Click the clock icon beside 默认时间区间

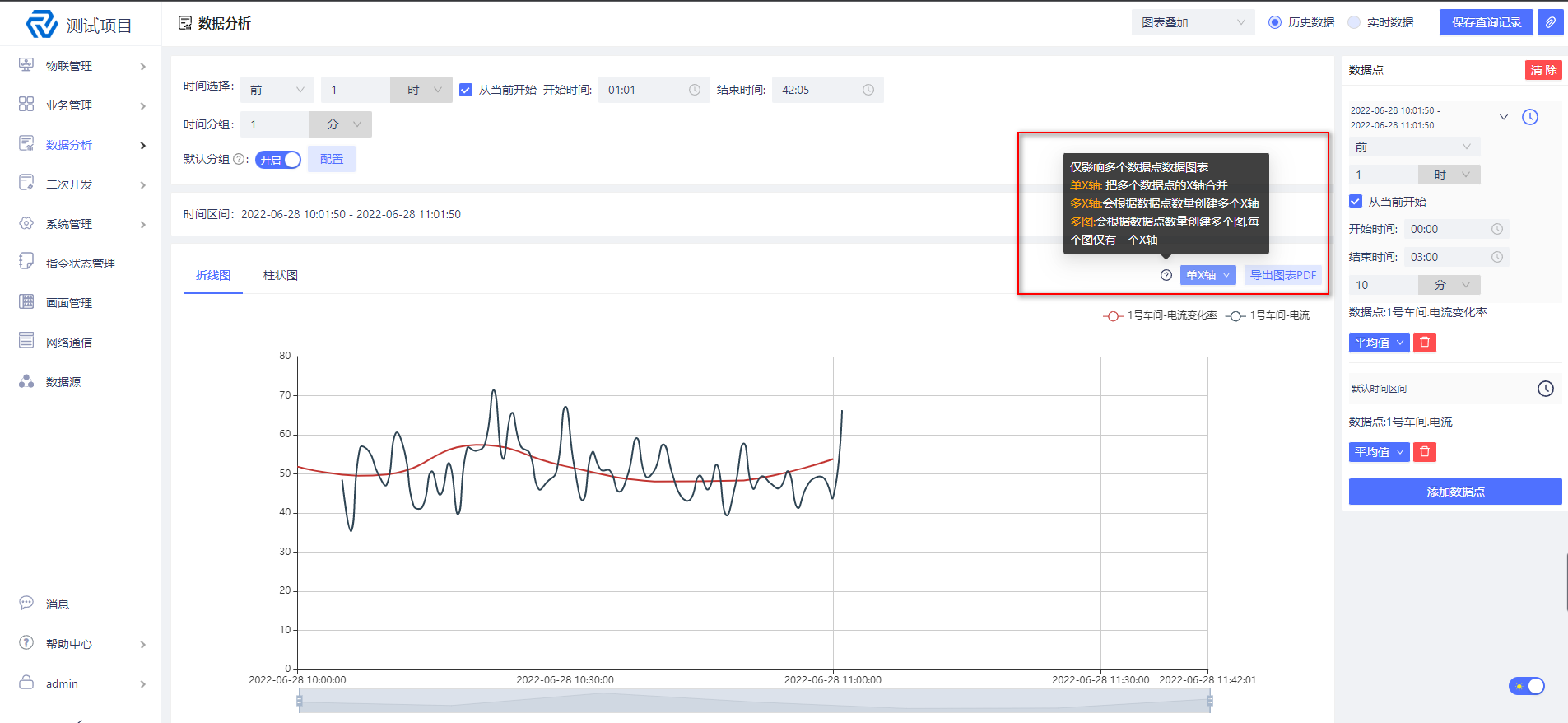coord(1546,389)
